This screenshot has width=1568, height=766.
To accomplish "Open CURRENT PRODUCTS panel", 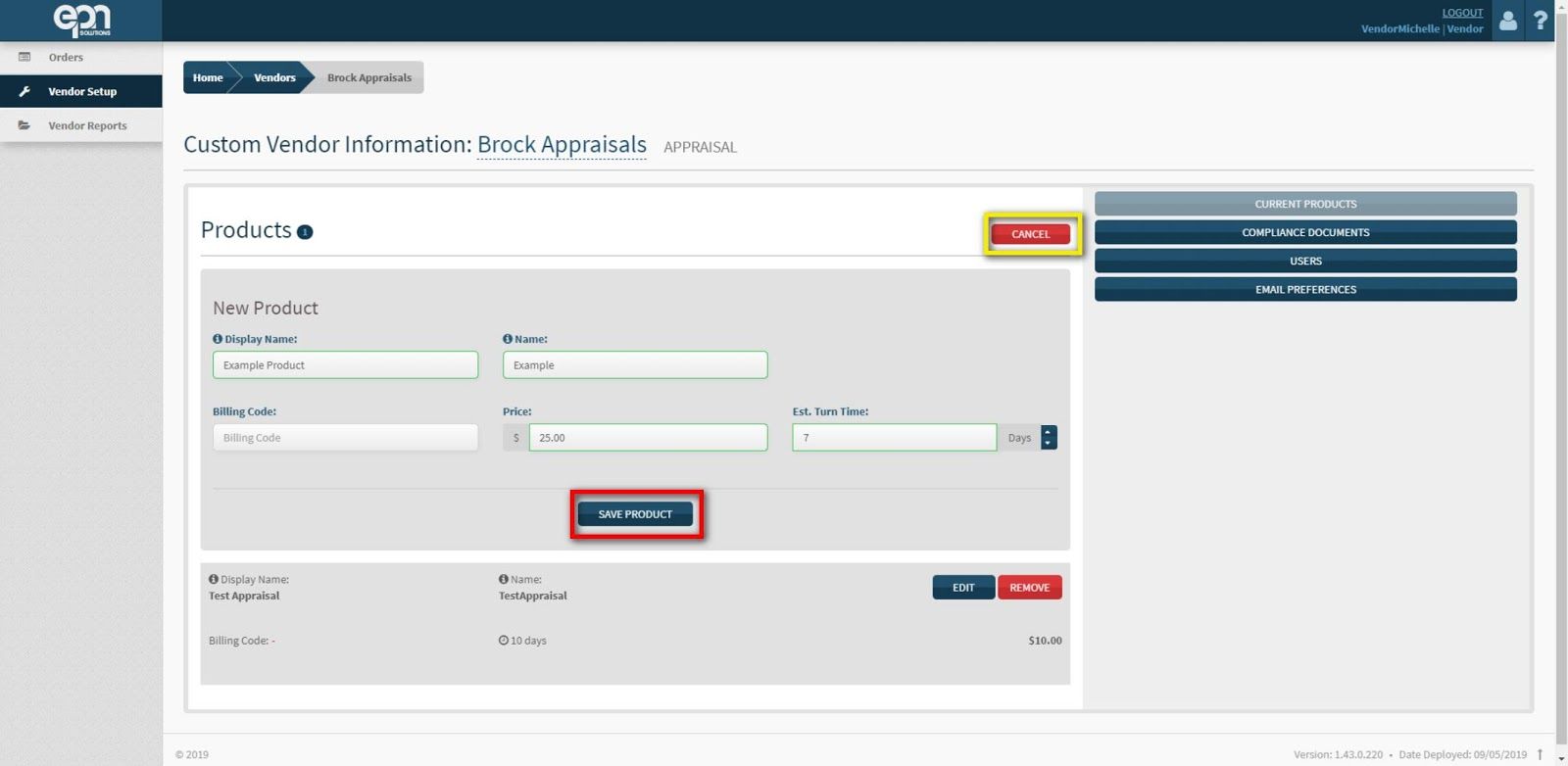I will pos(1305,204).
